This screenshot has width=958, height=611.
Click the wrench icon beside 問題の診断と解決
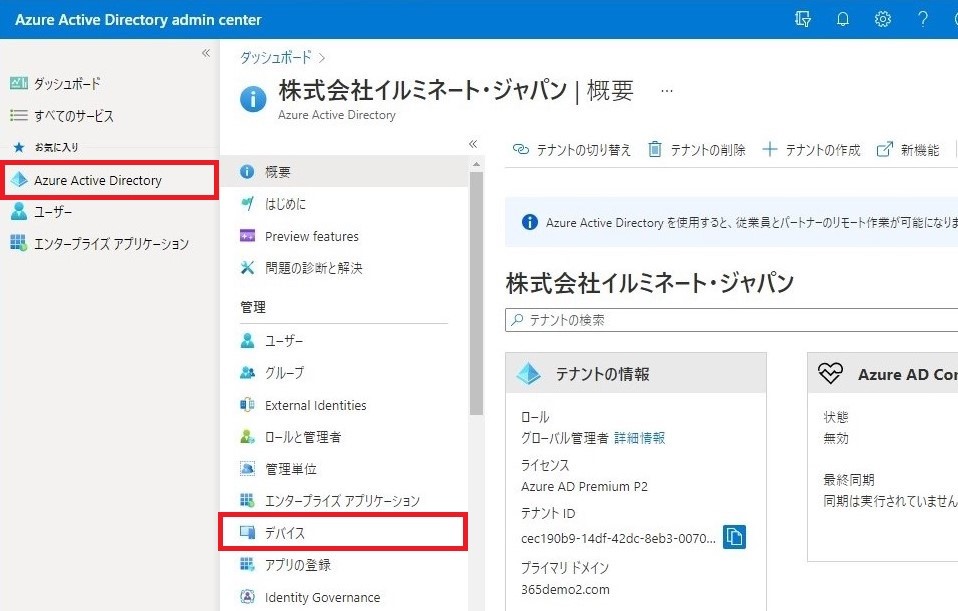pos(247,268)
